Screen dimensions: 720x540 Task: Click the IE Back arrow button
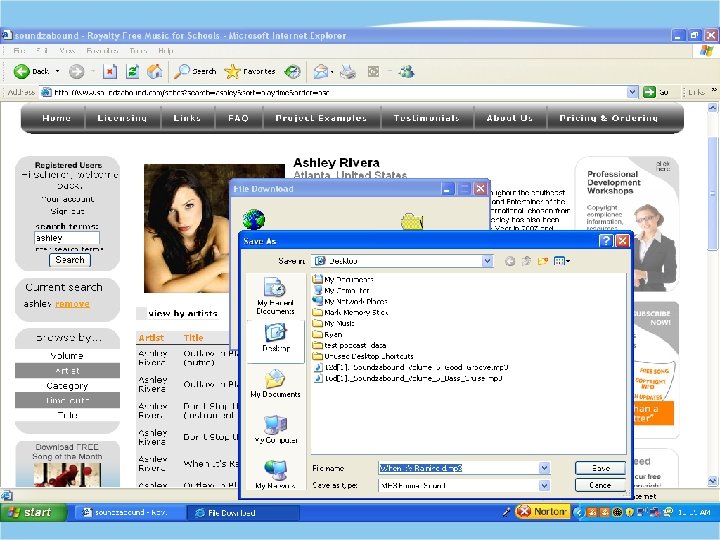pyautogui.click(x=21, y=71)
